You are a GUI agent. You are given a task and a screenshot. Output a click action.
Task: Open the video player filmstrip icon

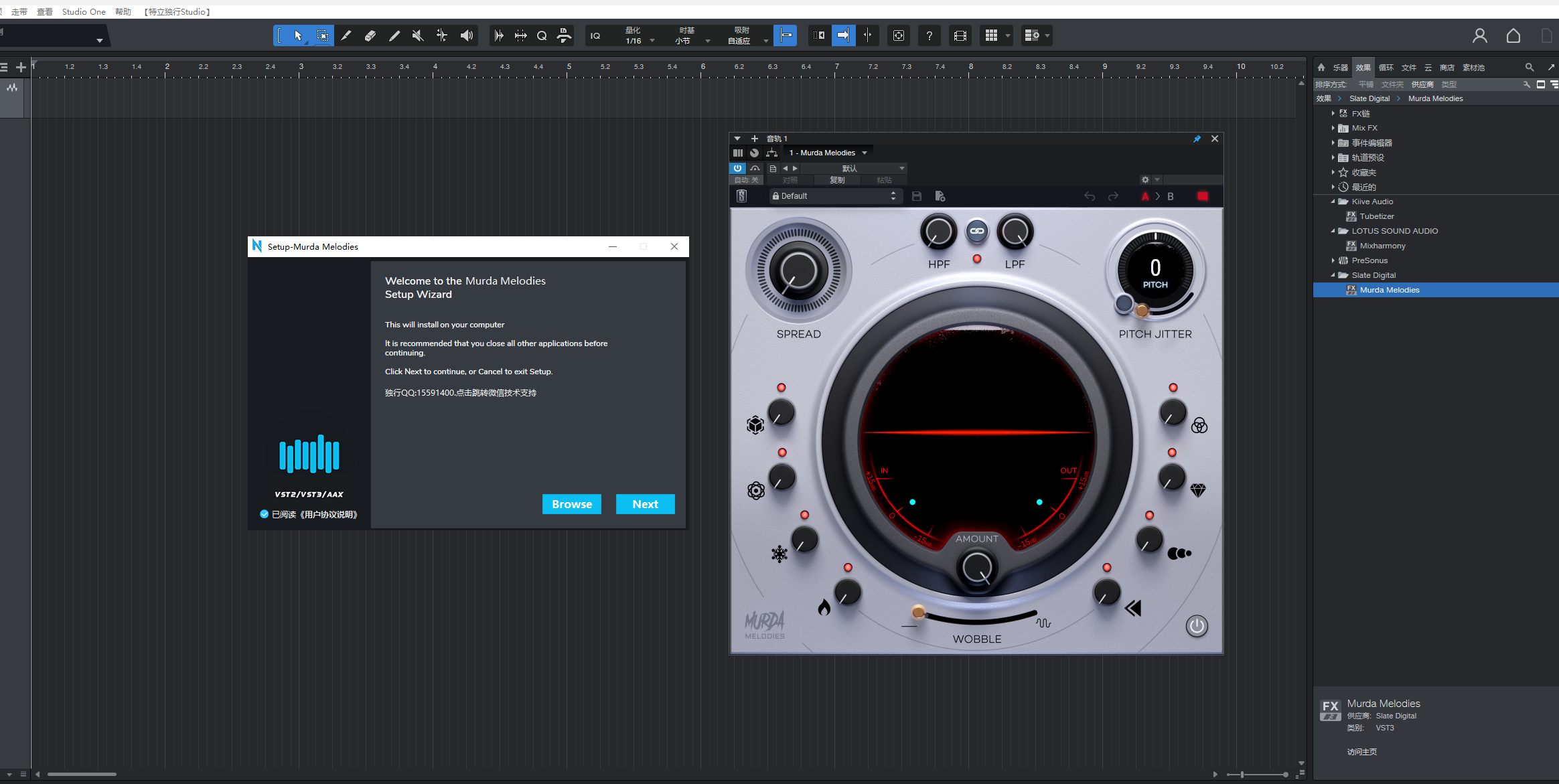coord(960,35)
